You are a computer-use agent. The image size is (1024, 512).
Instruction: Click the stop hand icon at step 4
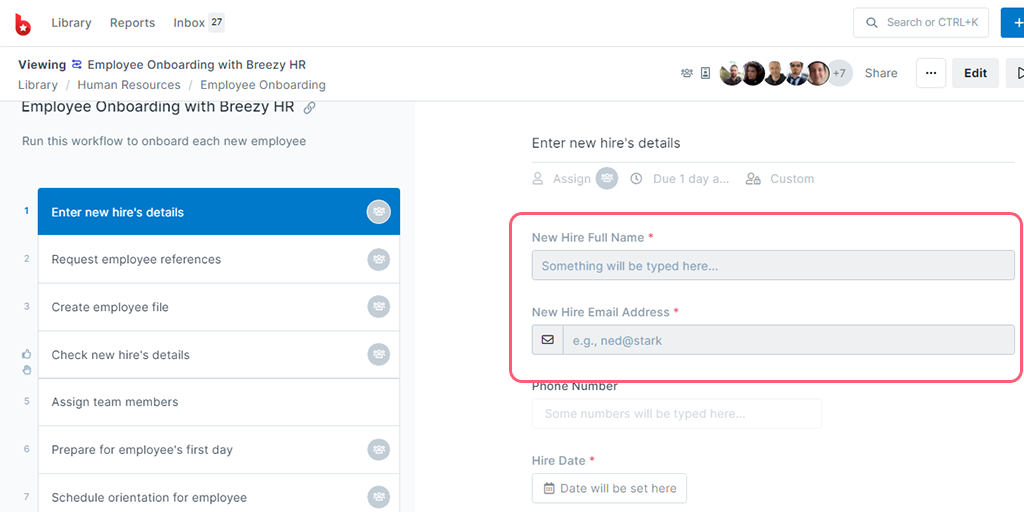[x=27, y=370]
